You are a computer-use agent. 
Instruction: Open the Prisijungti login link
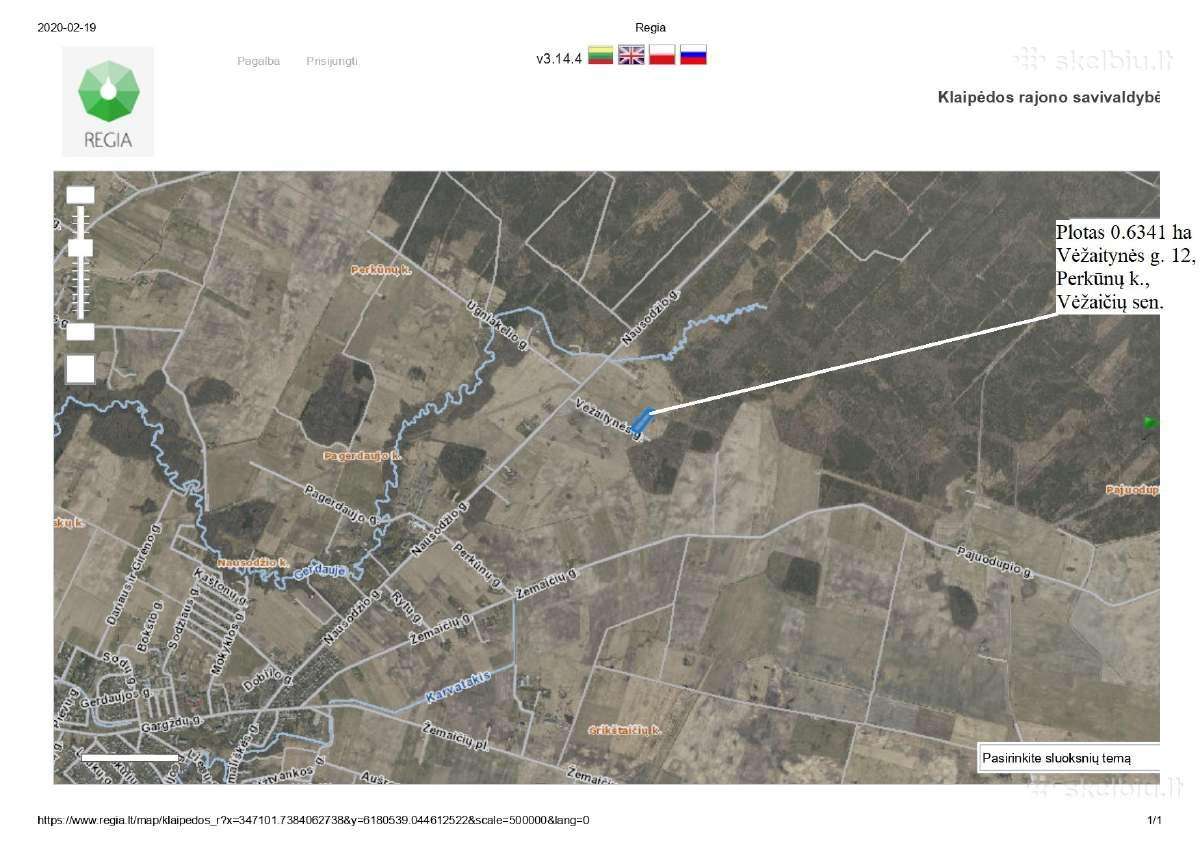(x=331, y=61)
